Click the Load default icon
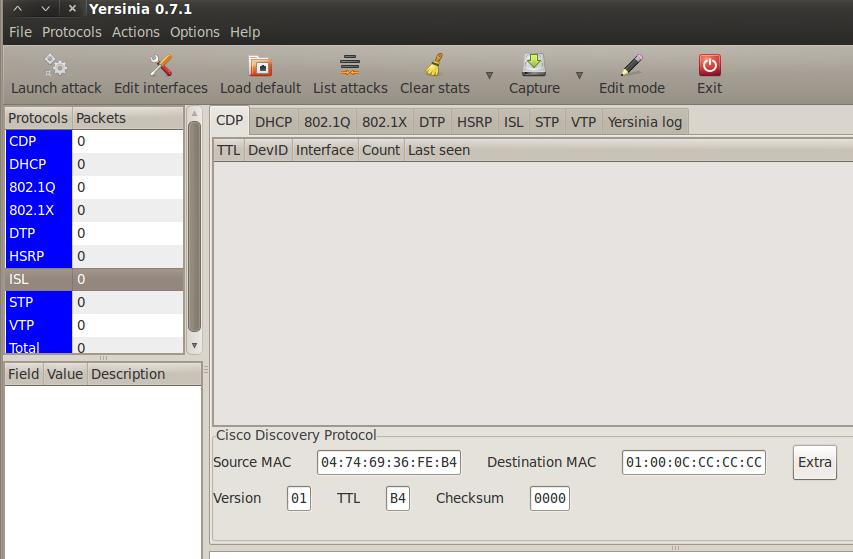The image size is (853, 559). [x=260, y=65]
